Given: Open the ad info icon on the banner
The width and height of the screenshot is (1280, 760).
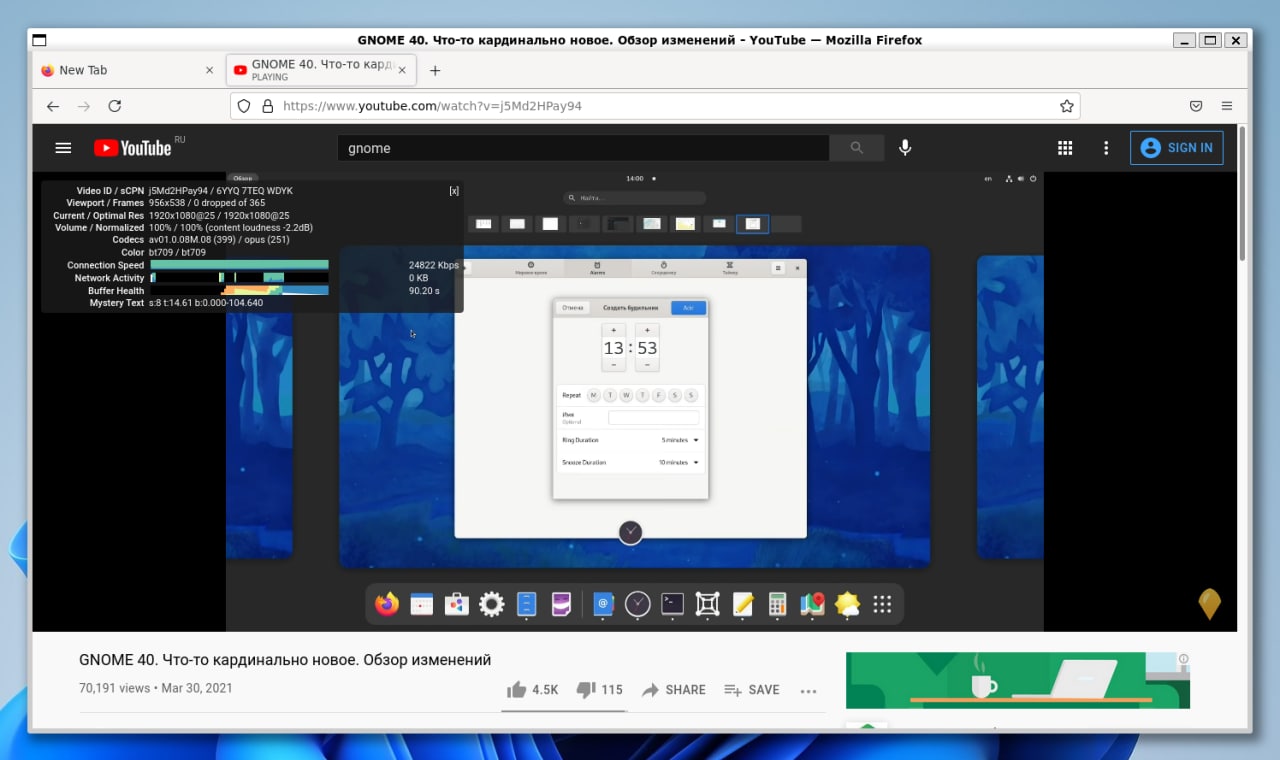Looking at the screenshot, I should (1184, 659).
